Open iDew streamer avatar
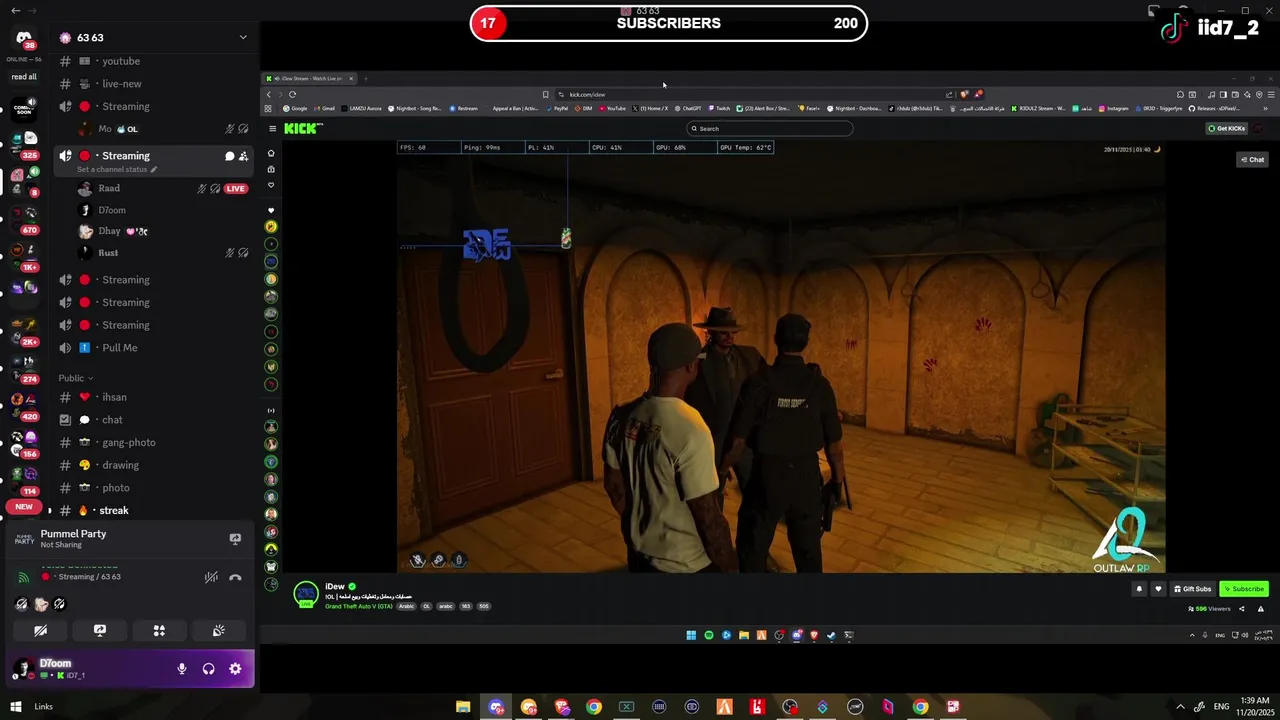This screenshot has height=720, width=1280. pos(306,594)
